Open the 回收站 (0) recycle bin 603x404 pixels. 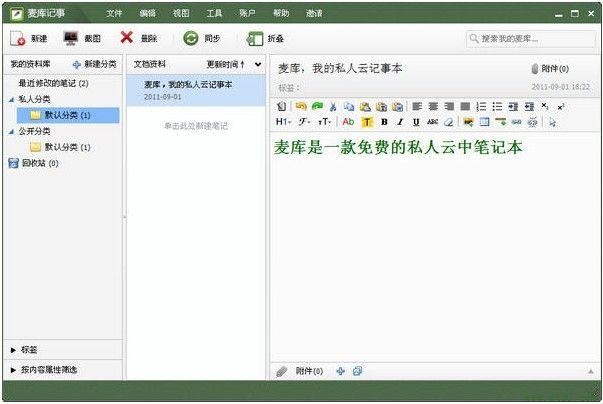33,163
